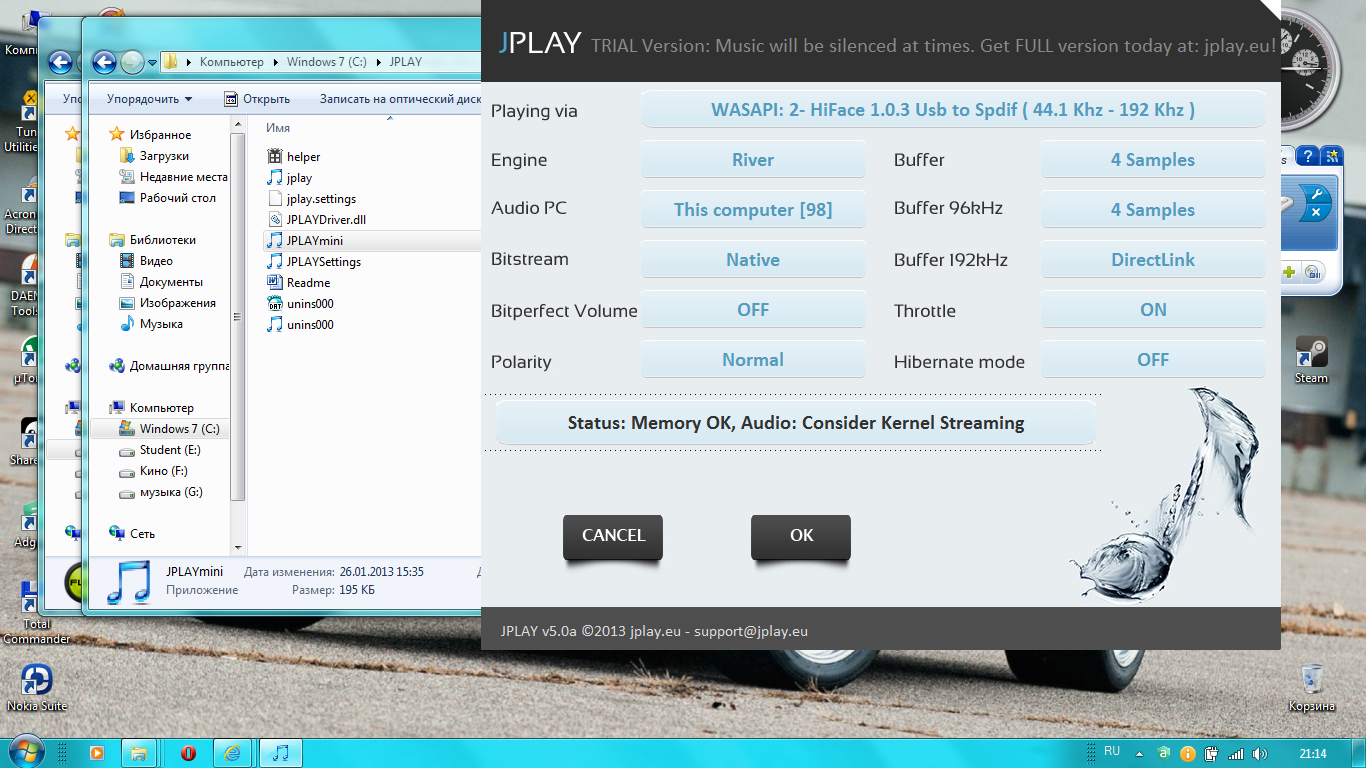Show hidden tray icons arrow
Image resolution: width=1366 pixels, height=768 pixels.
pos(1140,754)
